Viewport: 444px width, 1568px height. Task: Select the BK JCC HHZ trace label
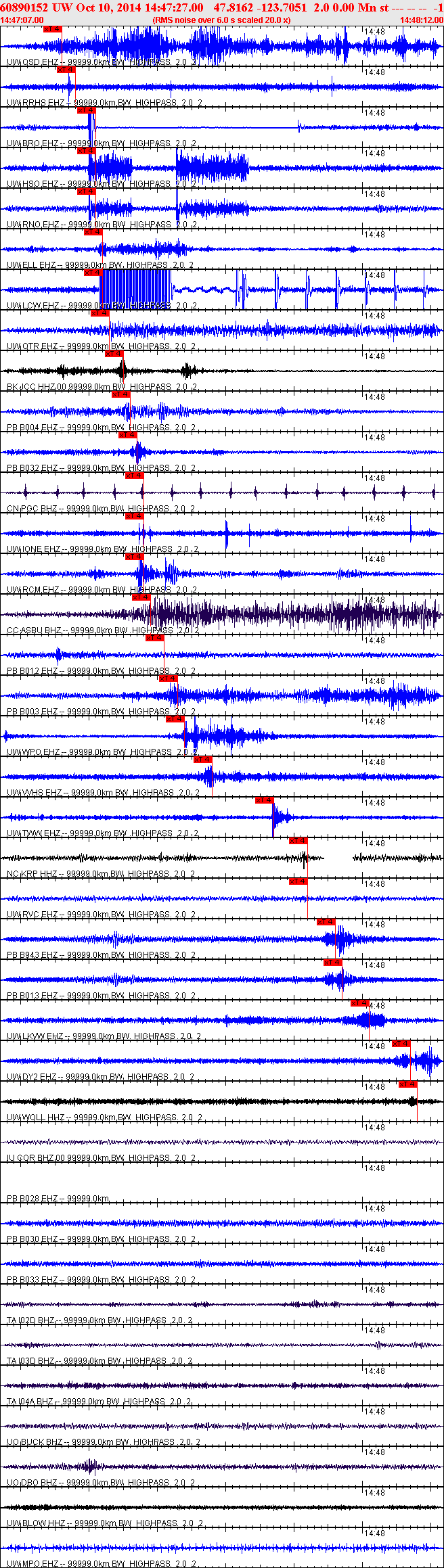tap(101, 387)
